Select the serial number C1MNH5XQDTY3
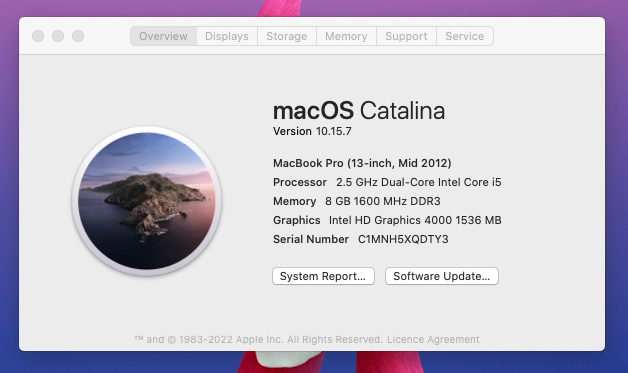This screenshot has width=628, height=373. click(x=403, y=239)
